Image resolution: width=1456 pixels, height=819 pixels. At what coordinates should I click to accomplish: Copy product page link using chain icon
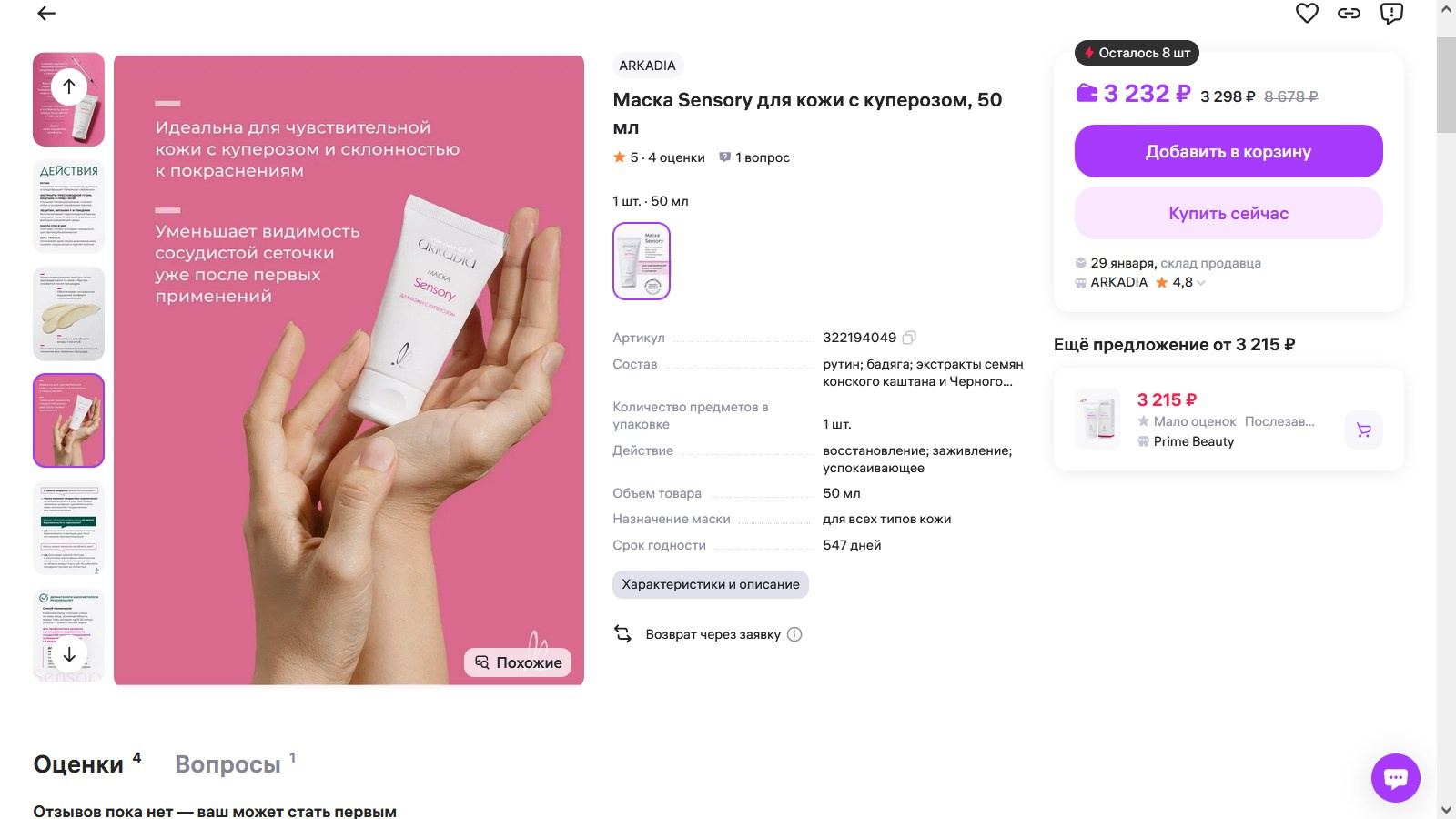pos(1349,14)
